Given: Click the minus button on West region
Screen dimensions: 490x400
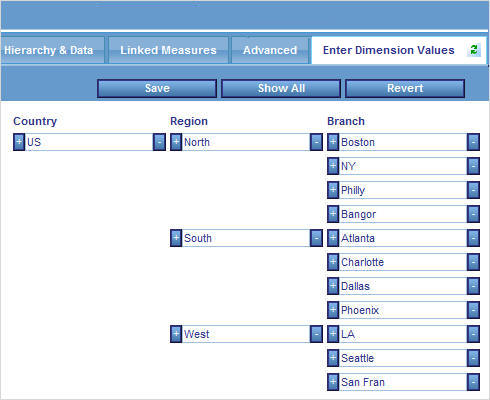Looking at the screenshot, I should pos(316,334).
